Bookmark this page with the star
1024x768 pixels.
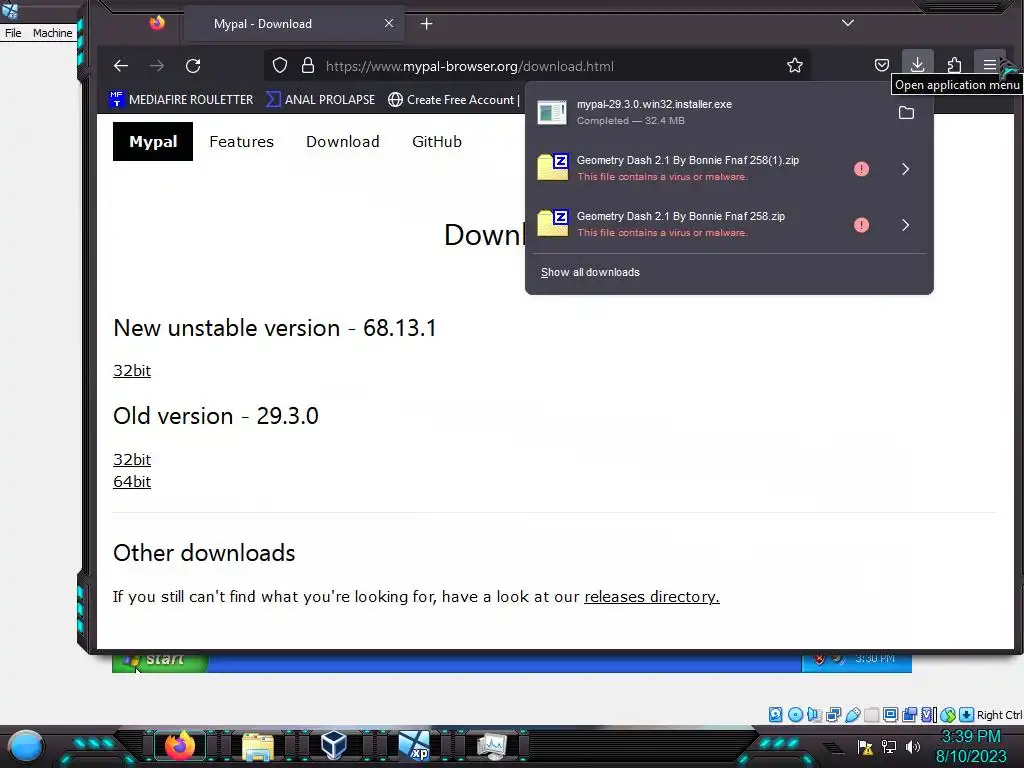click(x=795, y=65)
